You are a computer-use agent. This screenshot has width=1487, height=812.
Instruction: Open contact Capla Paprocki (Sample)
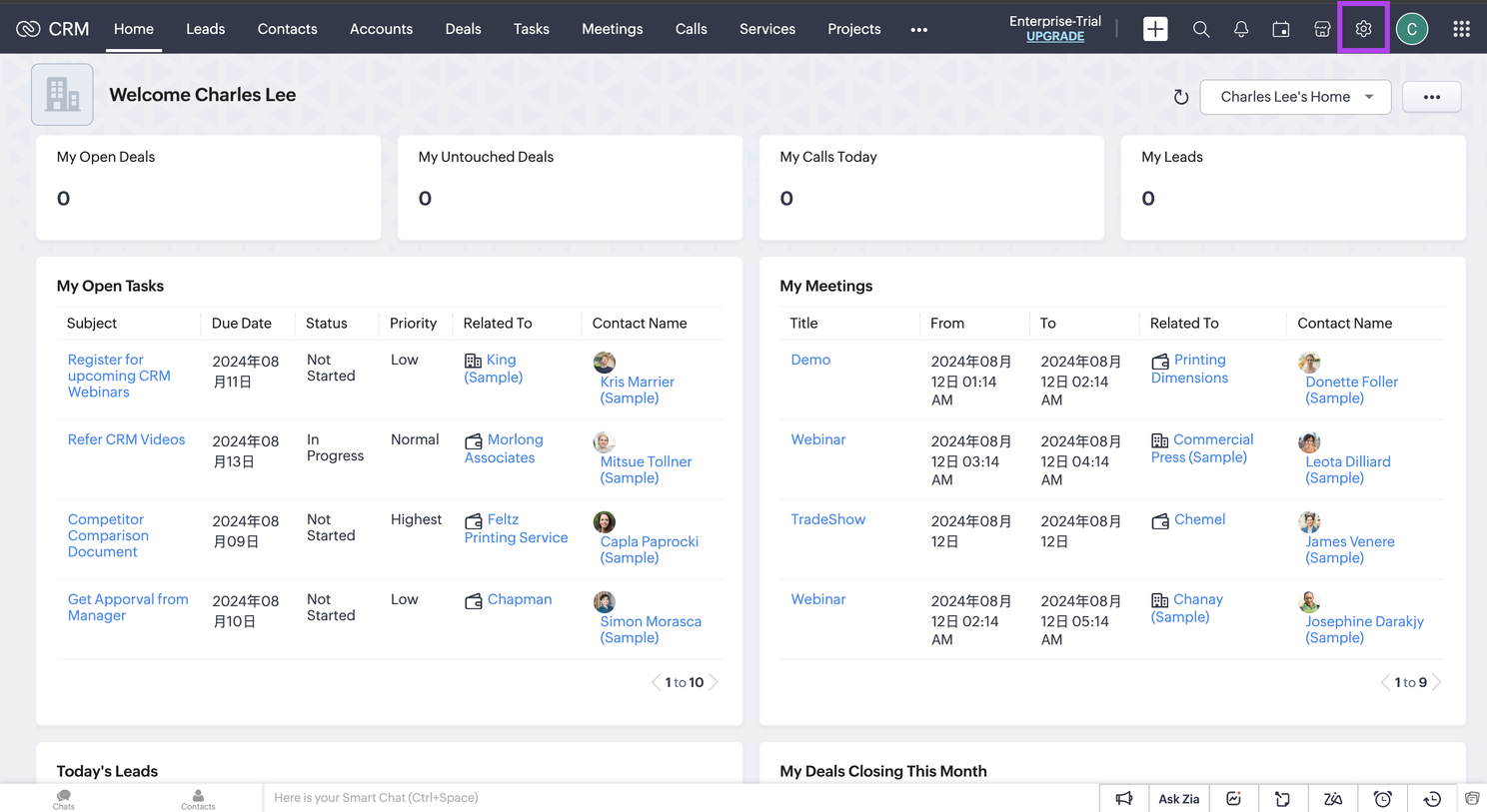(x=649, y=549)
